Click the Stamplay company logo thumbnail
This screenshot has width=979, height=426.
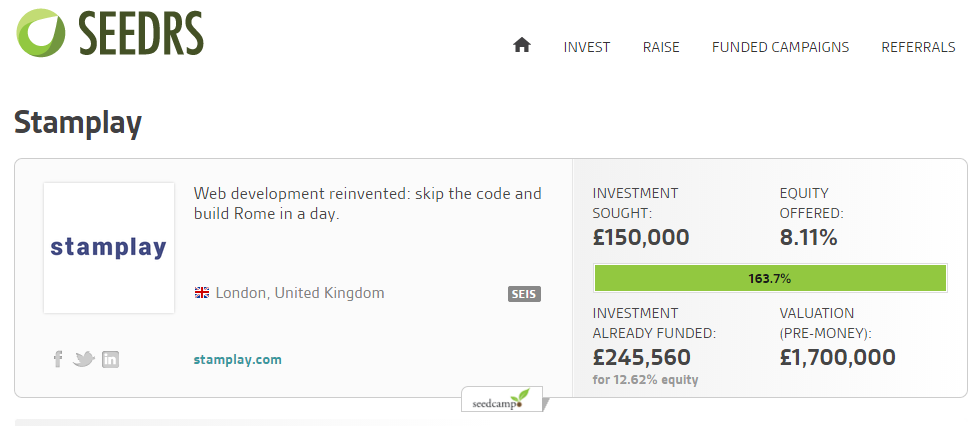pos(109,248)
